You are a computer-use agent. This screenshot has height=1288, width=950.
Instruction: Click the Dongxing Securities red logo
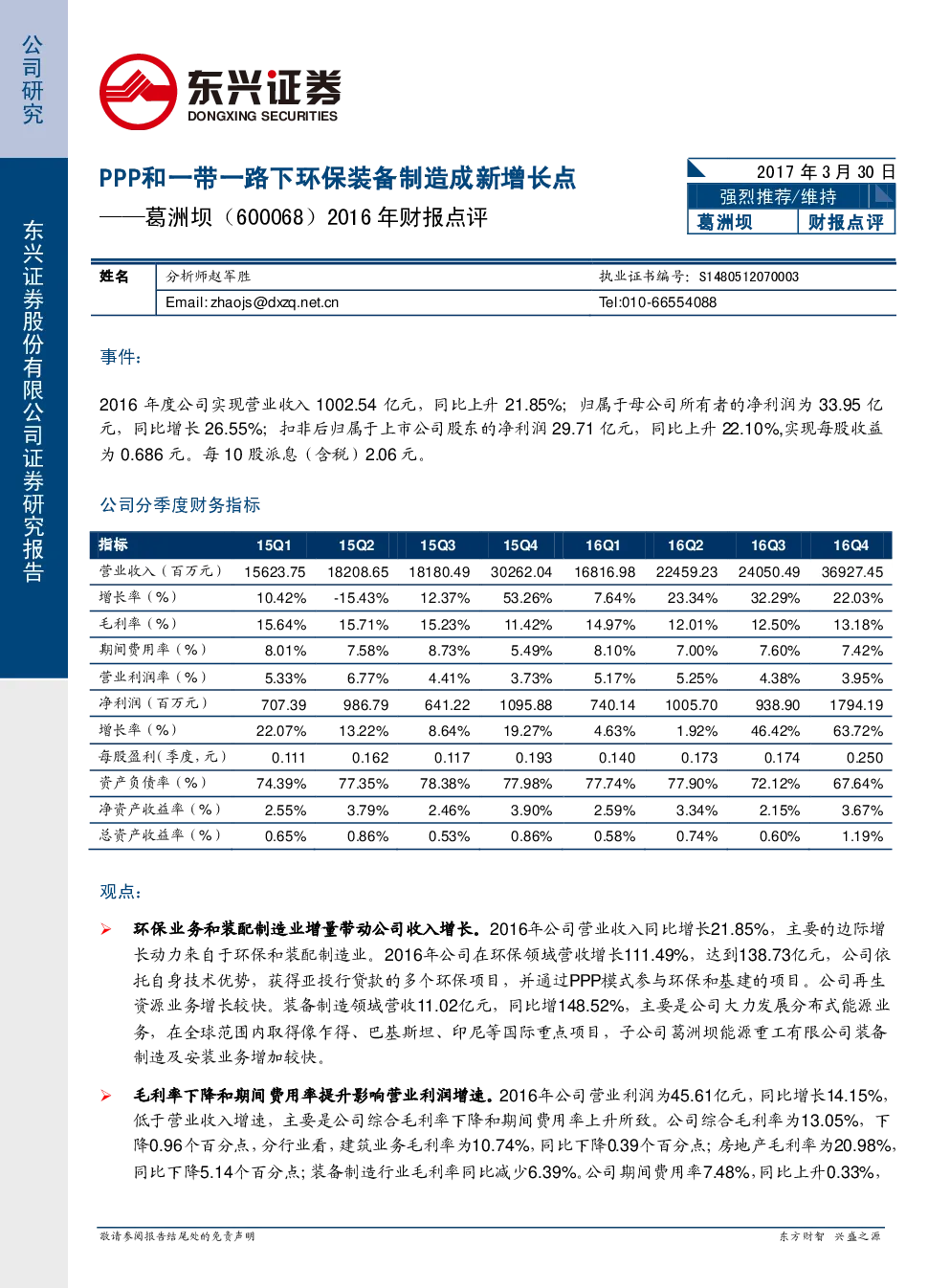pyautogui.click(x=139, y=93)
